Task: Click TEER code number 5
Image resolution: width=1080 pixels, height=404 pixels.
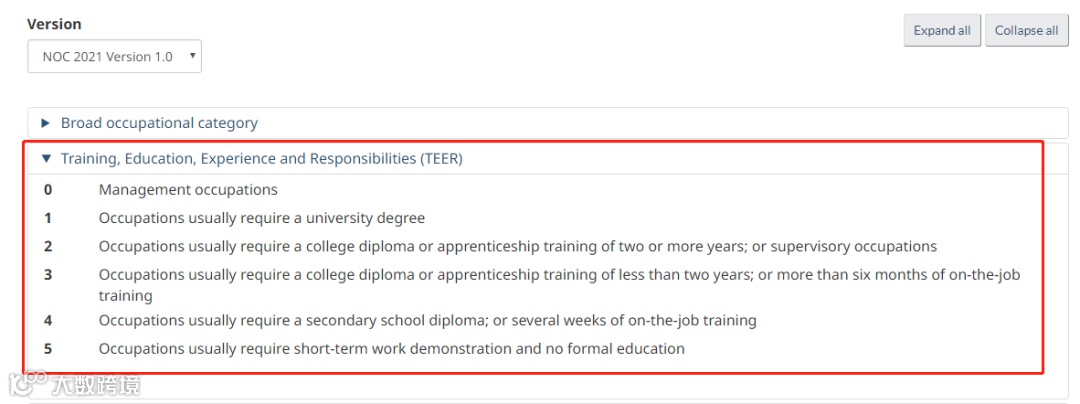Action: click(x=48, y=349)
